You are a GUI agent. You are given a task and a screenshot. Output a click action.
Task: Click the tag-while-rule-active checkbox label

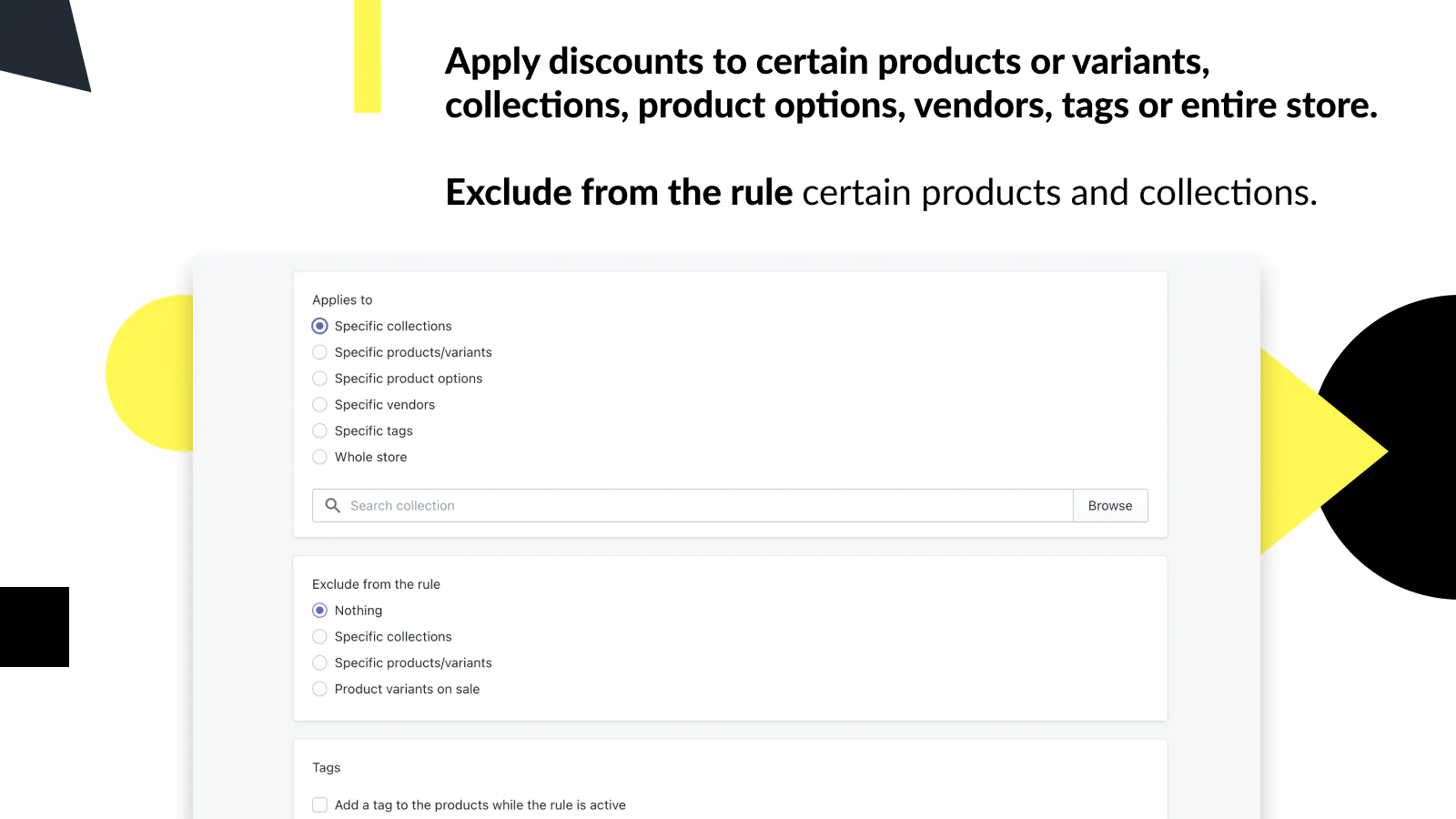tap(480, 805)
